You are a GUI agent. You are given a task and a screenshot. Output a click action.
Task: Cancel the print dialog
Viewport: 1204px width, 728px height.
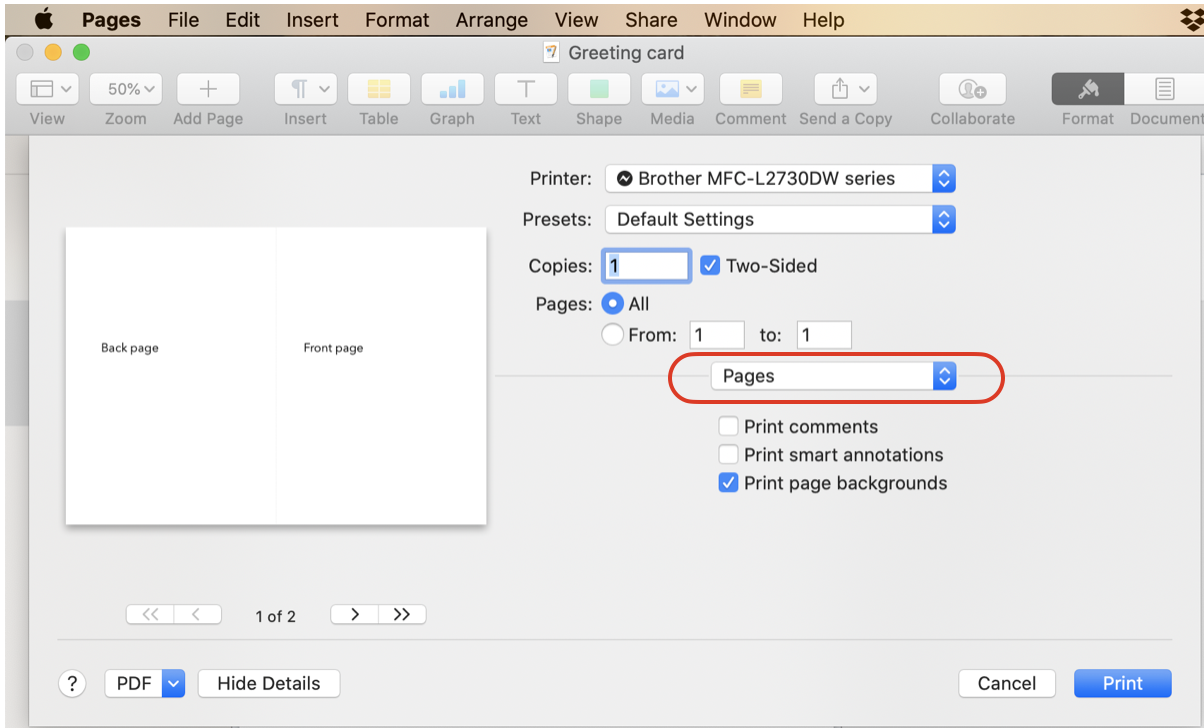pos(1007,683)
